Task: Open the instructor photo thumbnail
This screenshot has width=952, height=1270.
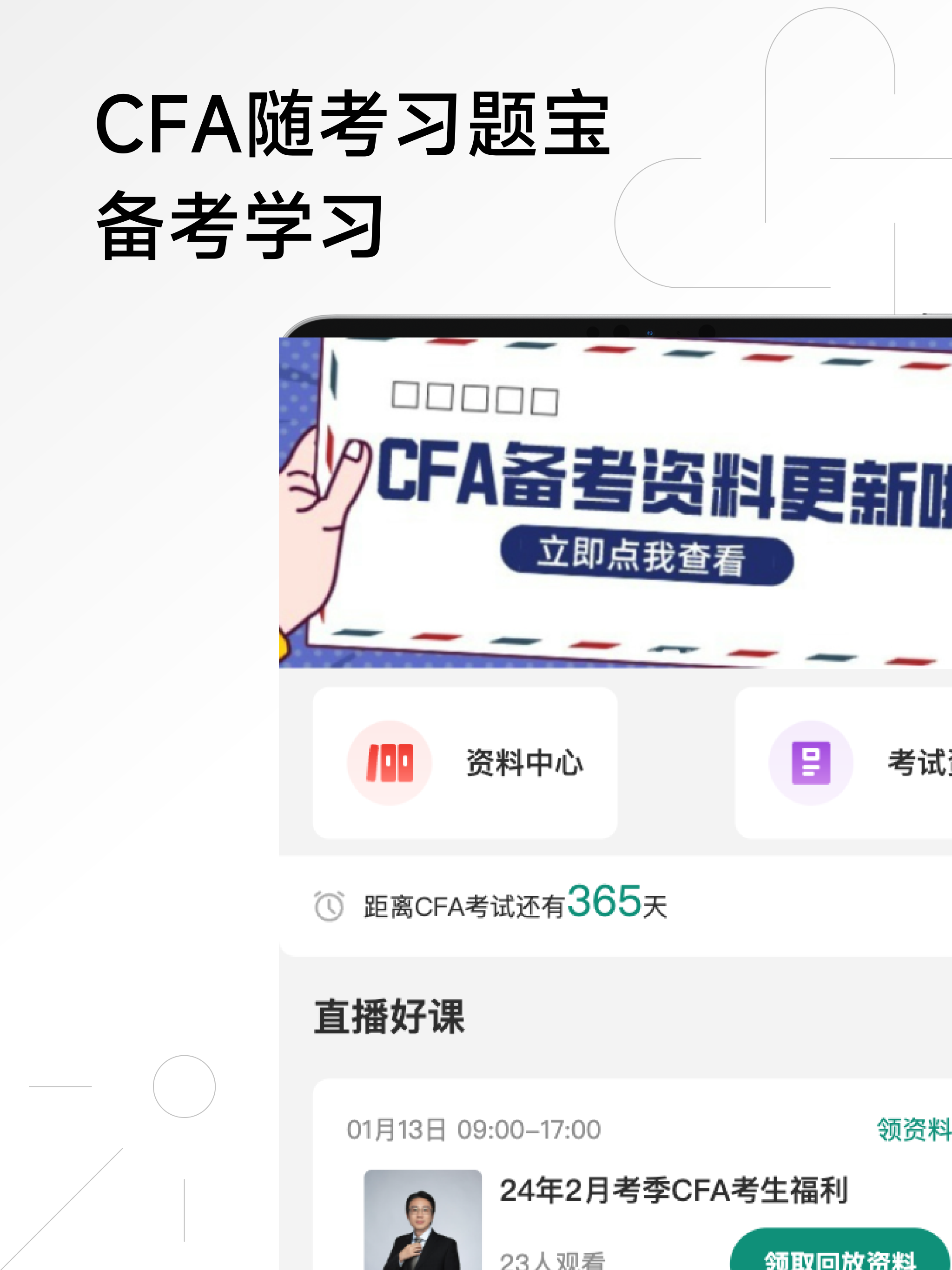Action: pos(423,1219)
